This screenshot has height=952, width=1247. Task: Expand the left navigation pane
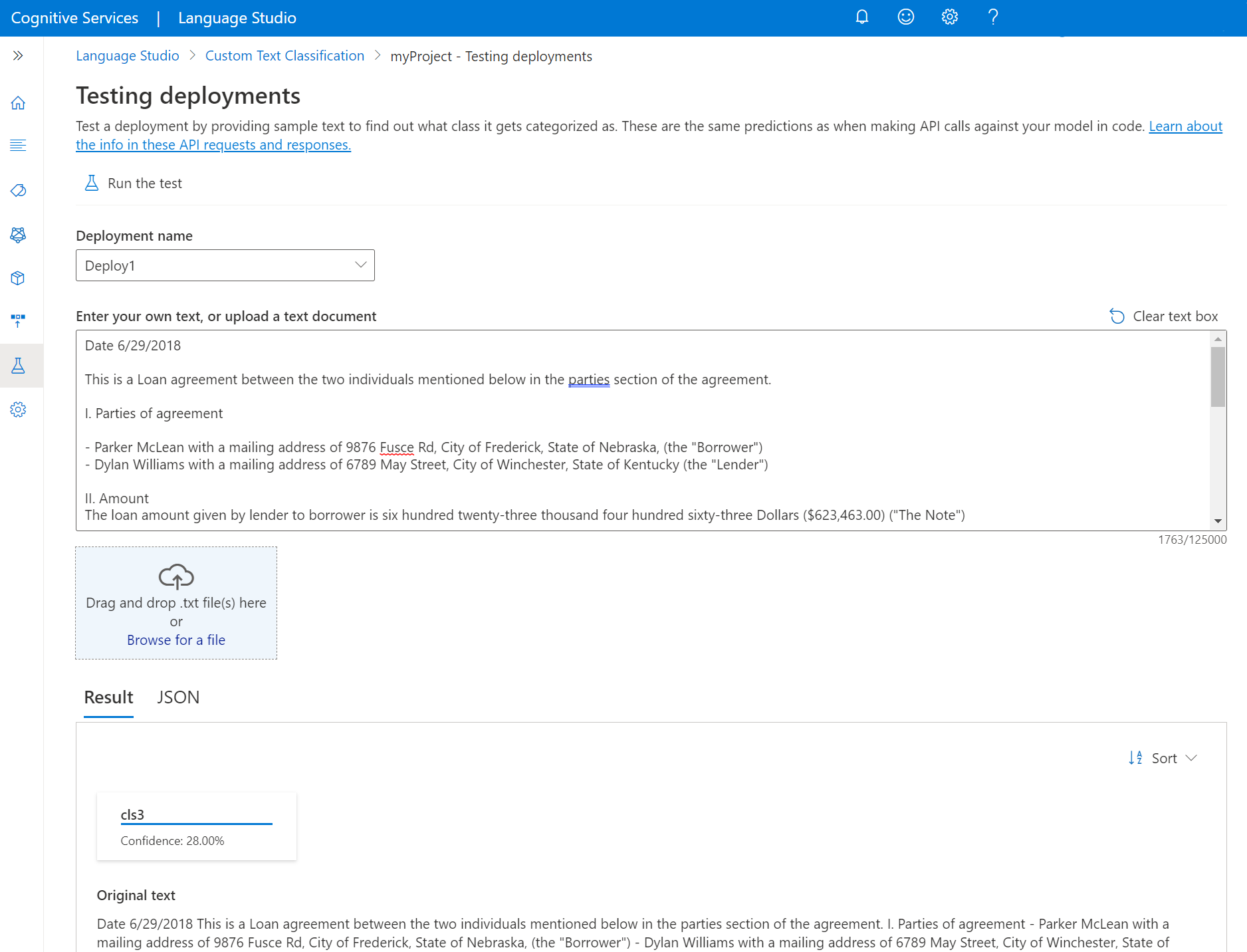pyautogui.click(x=18, y=56)
